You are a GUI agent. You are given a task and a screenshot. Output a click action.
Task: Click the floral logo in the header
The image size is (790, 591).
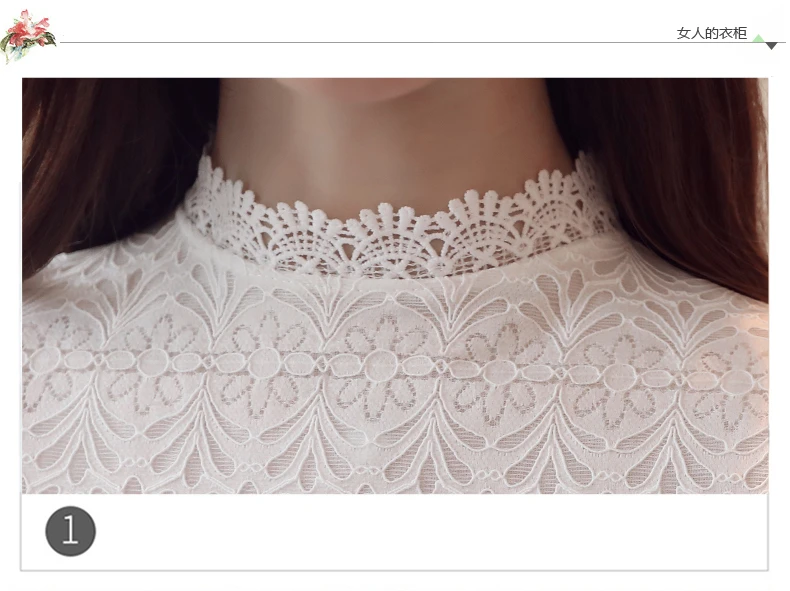28,37
